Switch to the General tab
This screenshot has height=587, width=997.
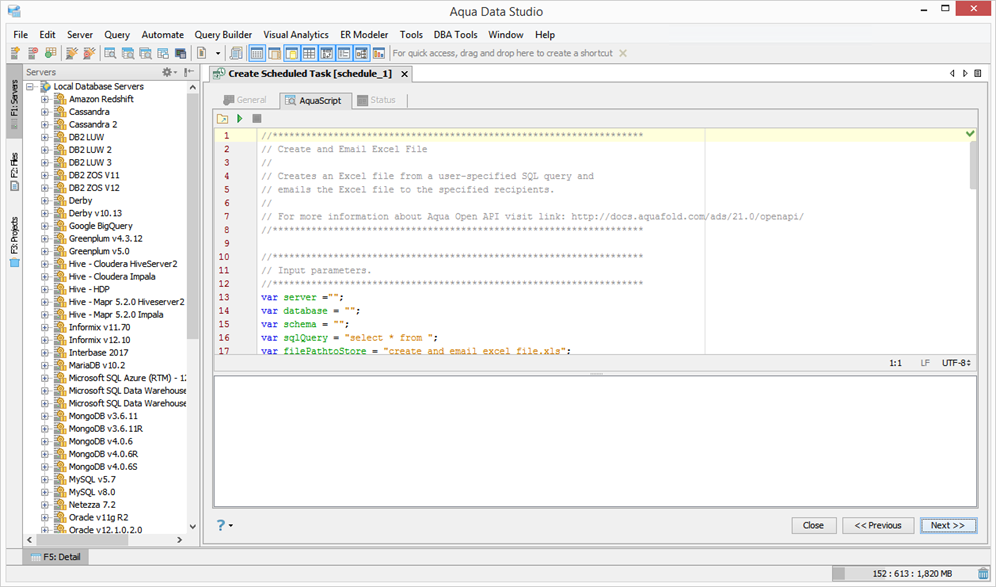coord(245,100)
